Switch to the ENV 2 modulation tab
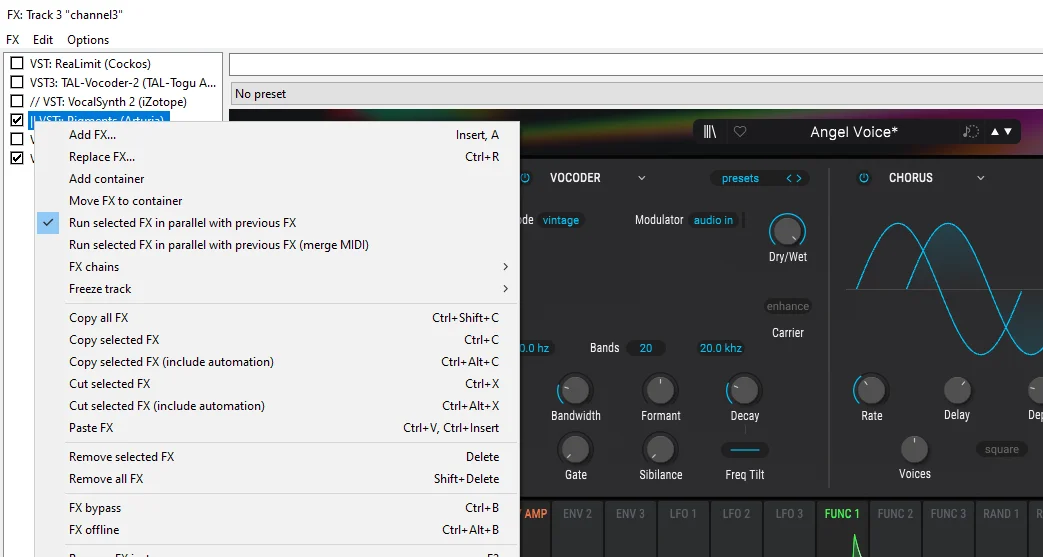The width and height of the screenshot is (1043, 557). (x=577, y=514)
